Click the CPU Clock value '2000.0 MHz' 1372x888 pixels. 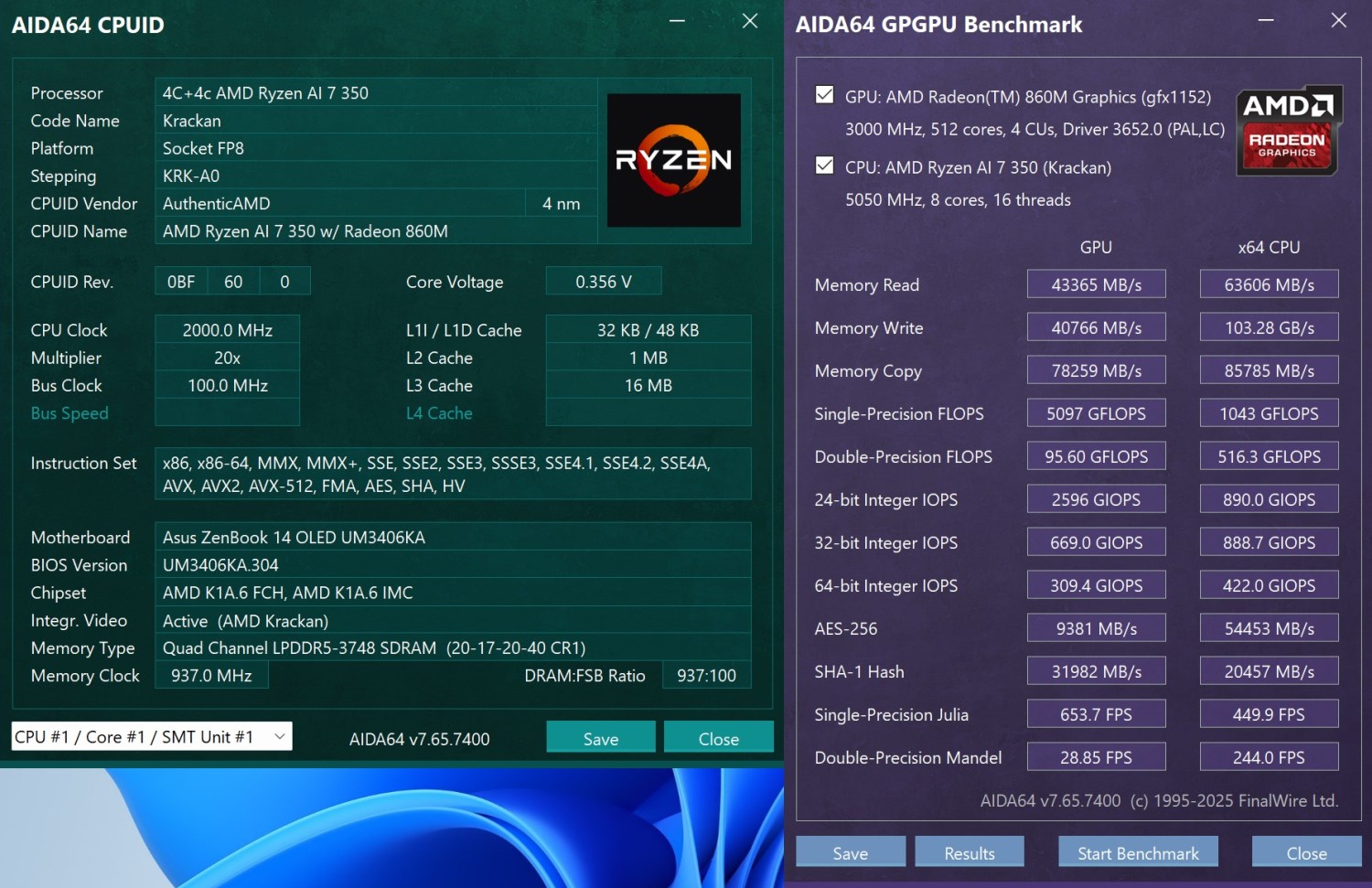point(228,330)
